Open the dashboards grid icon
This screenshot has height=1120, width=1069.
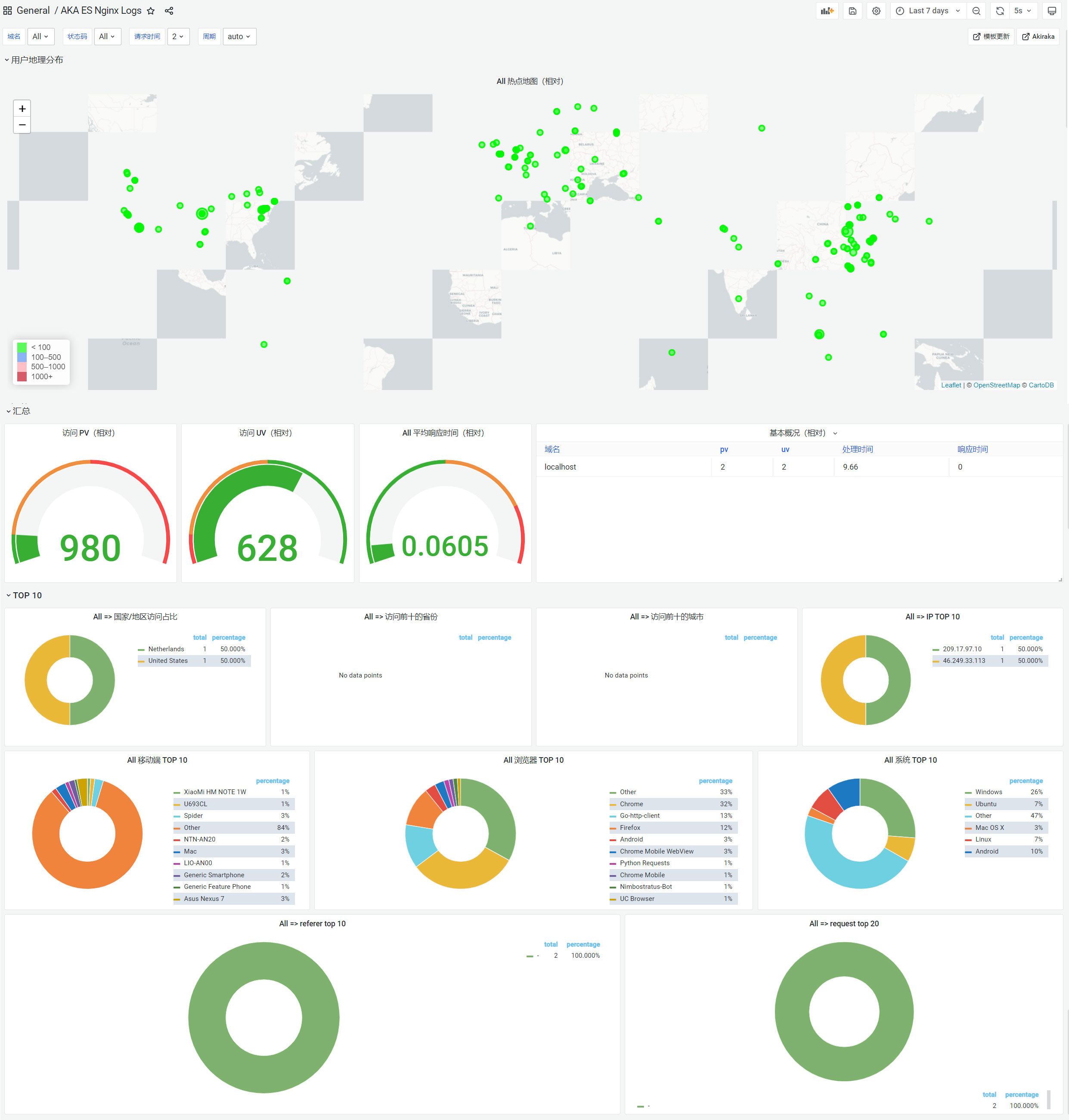pyautogui.click(x=7, y=11)
